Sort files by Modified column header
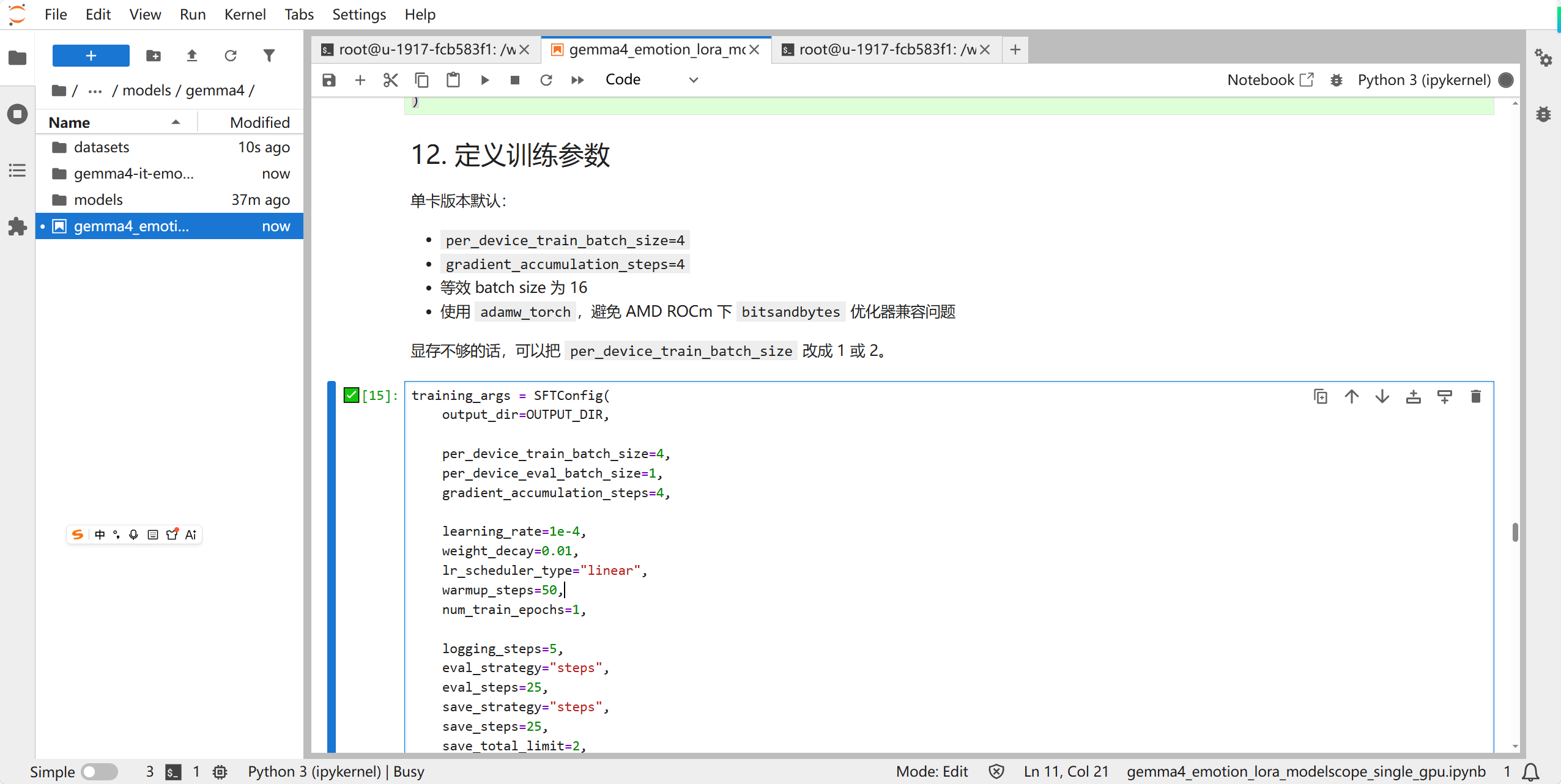 click(251, 122)
